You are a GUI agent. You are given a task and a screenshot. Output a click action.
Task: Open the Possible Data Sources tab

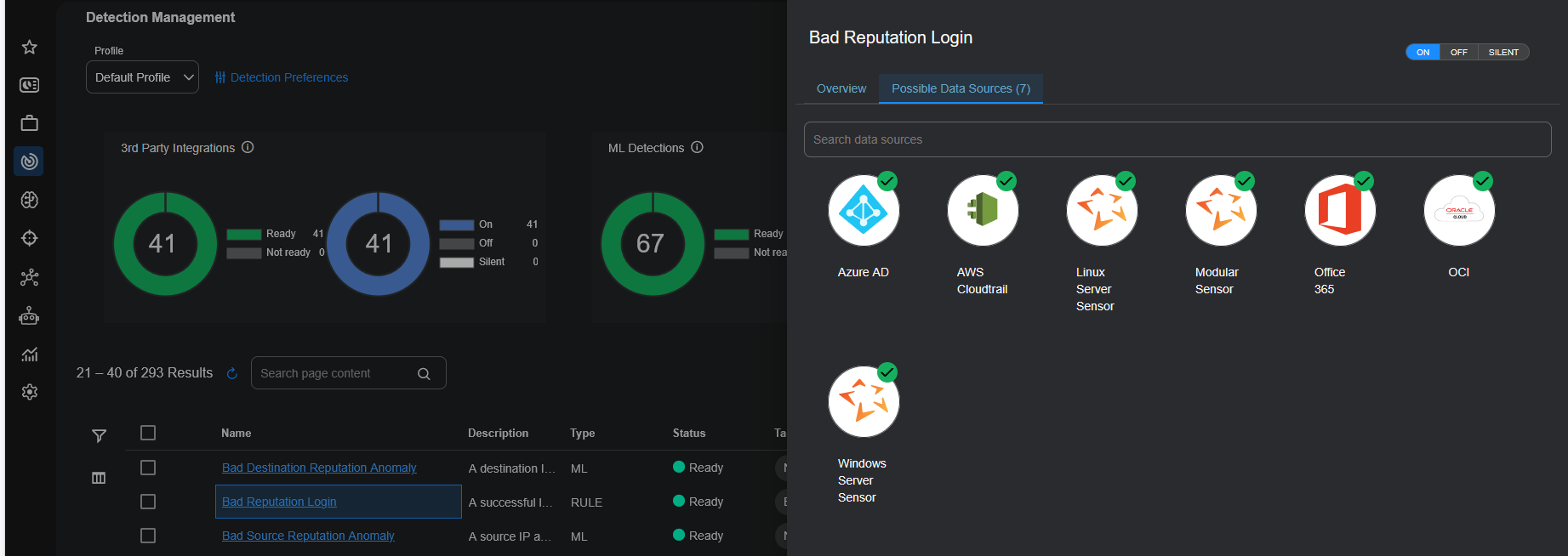pyautogui.click(x=961, y=88)
